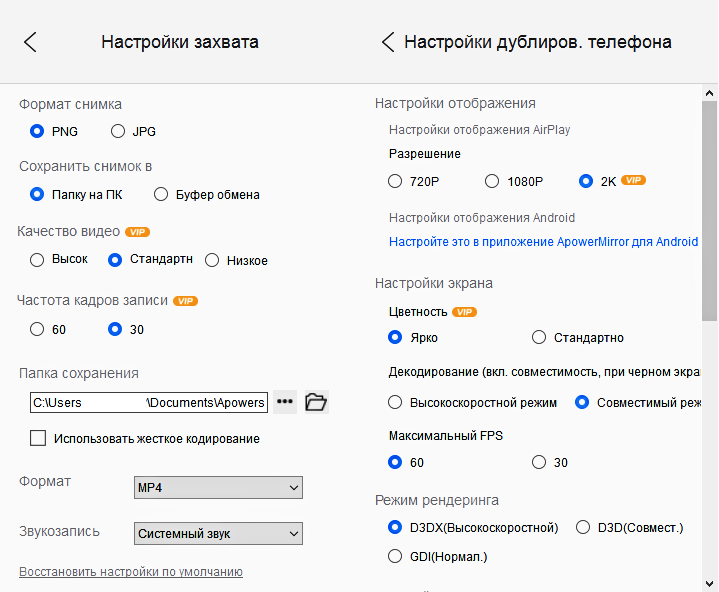Open Звукозапись Системный звук dropdown
Screen dimensions: 719x592
coord(218,534)
